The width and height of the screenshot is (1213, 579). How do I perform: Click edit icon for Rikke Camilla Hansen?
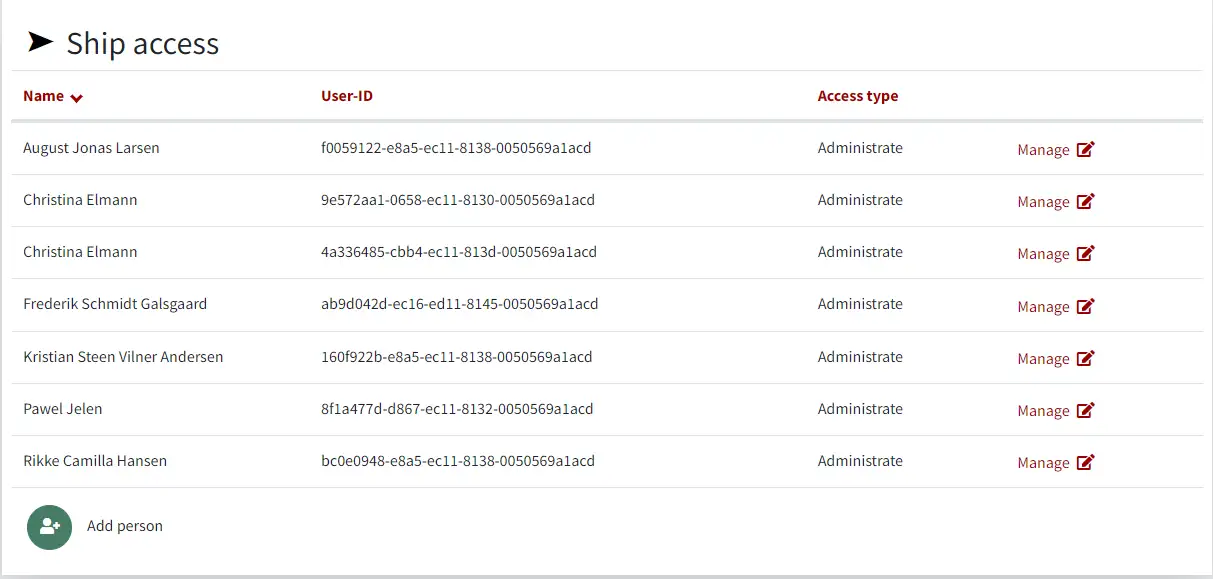1085,463
